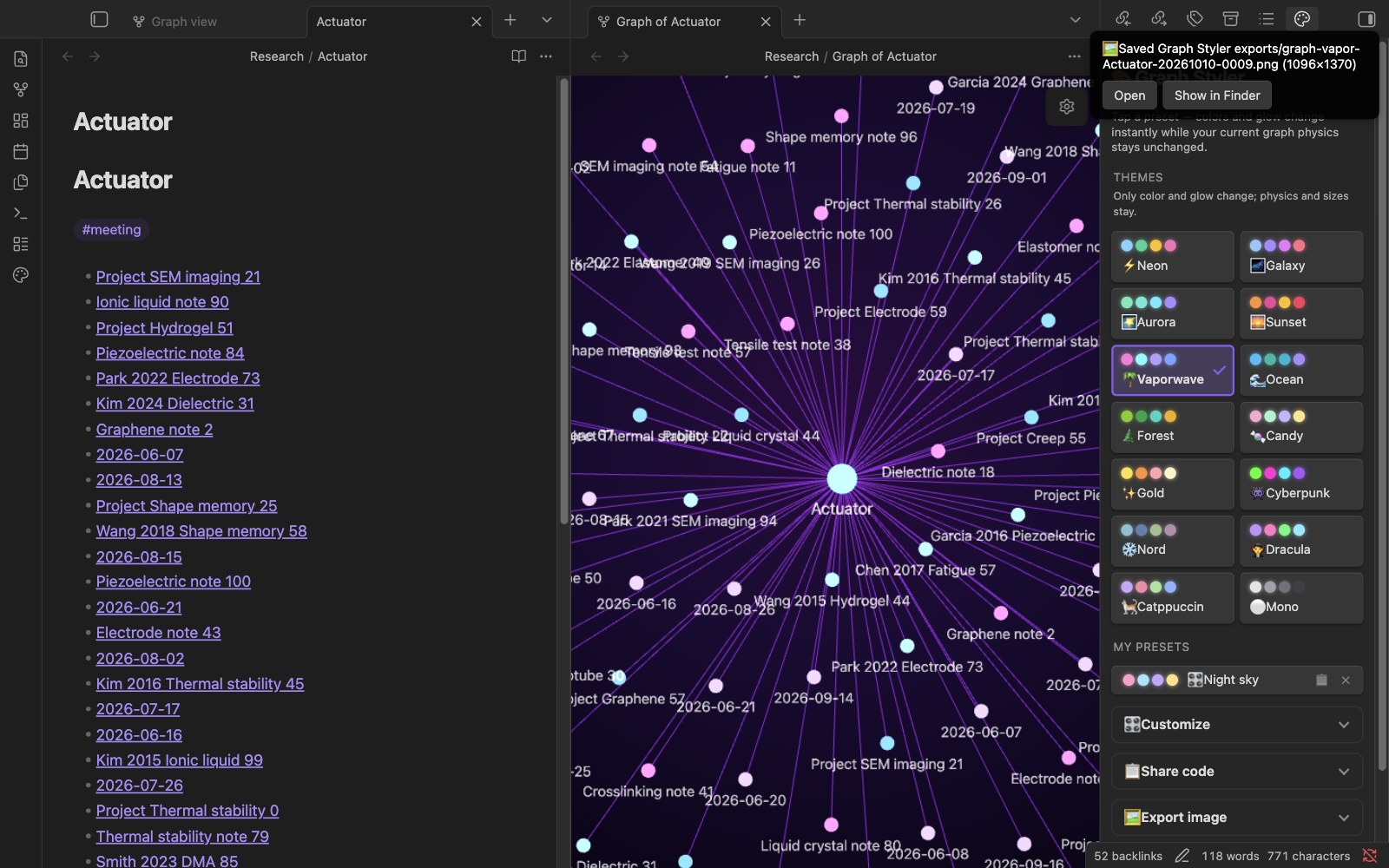
Task: Click the Graph Styler palette icon in left ribbon
Action: coord(21,275)
